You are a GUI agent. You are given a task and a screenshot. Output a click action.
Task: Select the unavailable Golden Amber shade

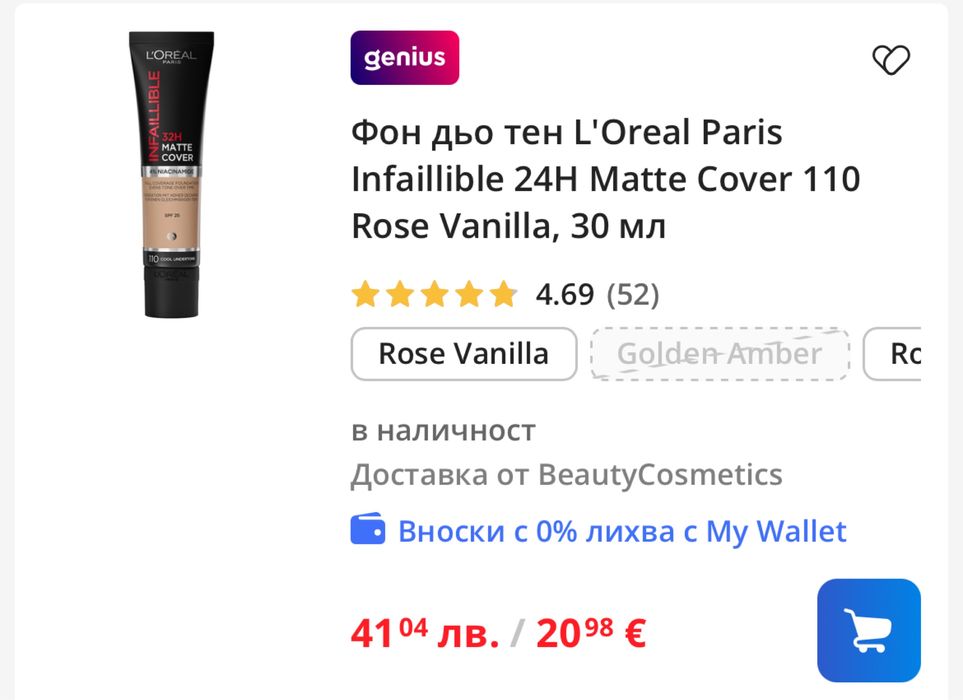[720, 354]
